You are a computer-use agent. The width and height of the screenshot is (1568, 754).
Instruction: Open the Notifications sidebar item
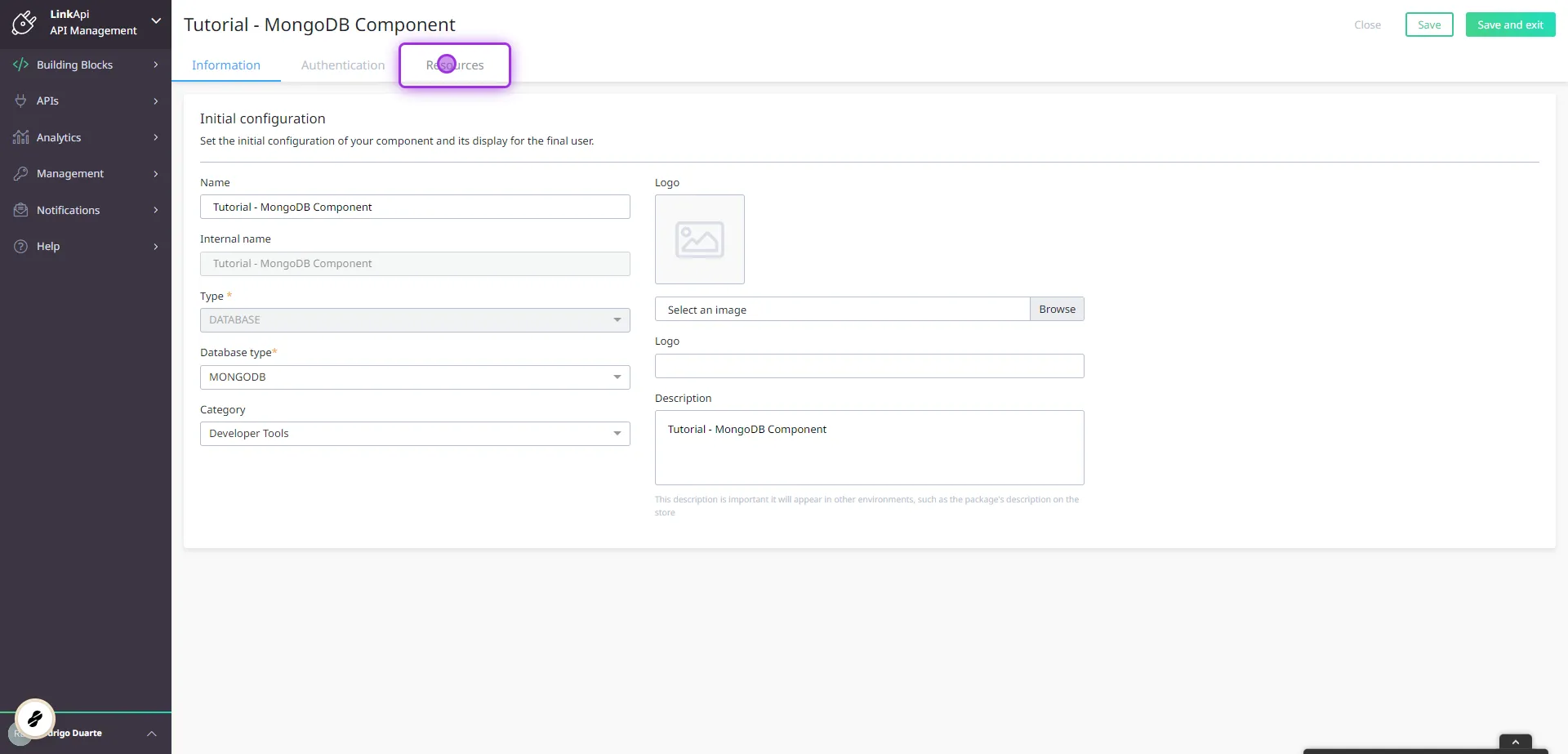pyautogui.click(x=86, y=210)
